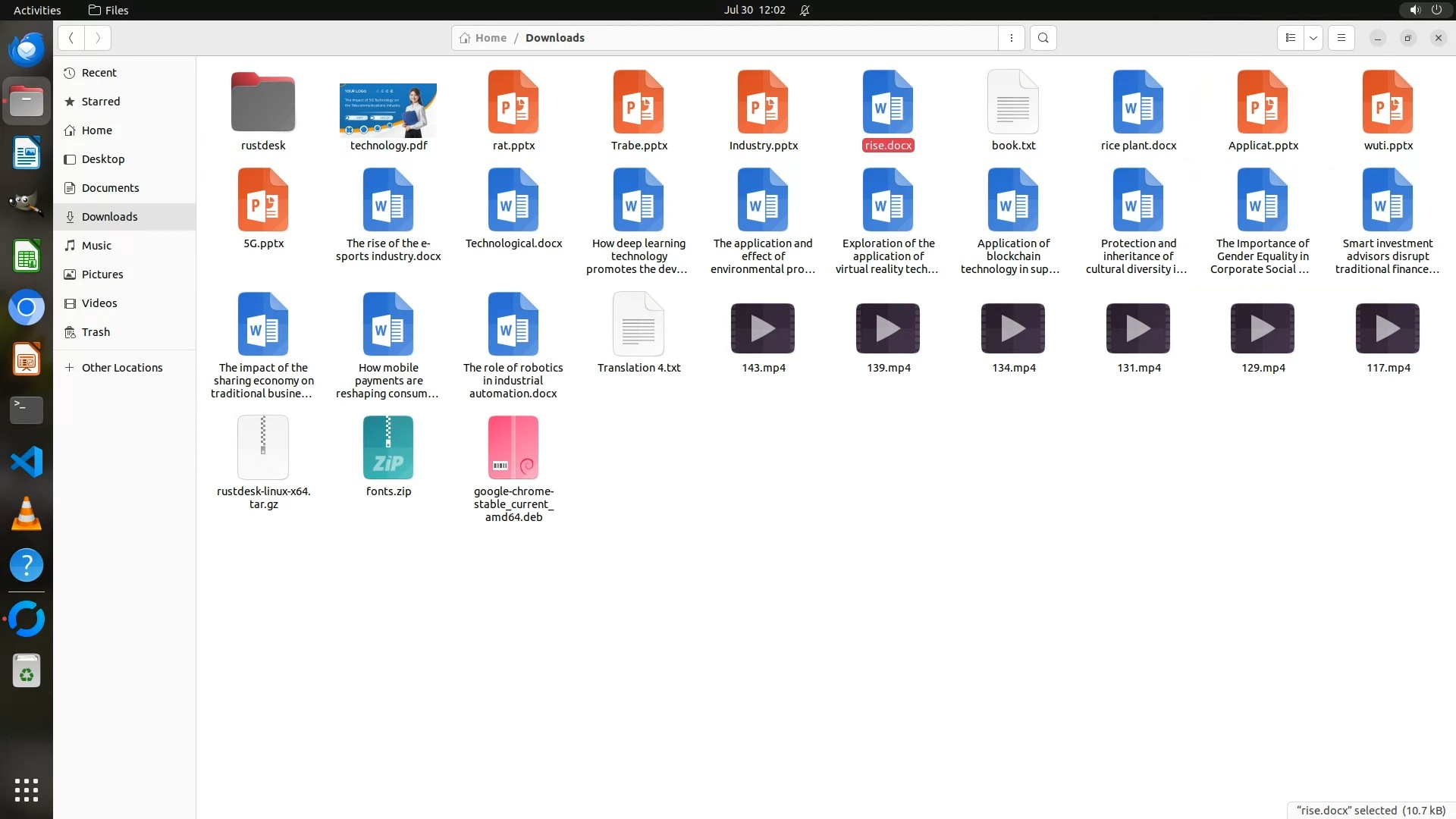This screenshot has height=819, width=1456.
Task: Open Show Applications grid in the dock
Action: pyautogui.click(x=27, y=789)
